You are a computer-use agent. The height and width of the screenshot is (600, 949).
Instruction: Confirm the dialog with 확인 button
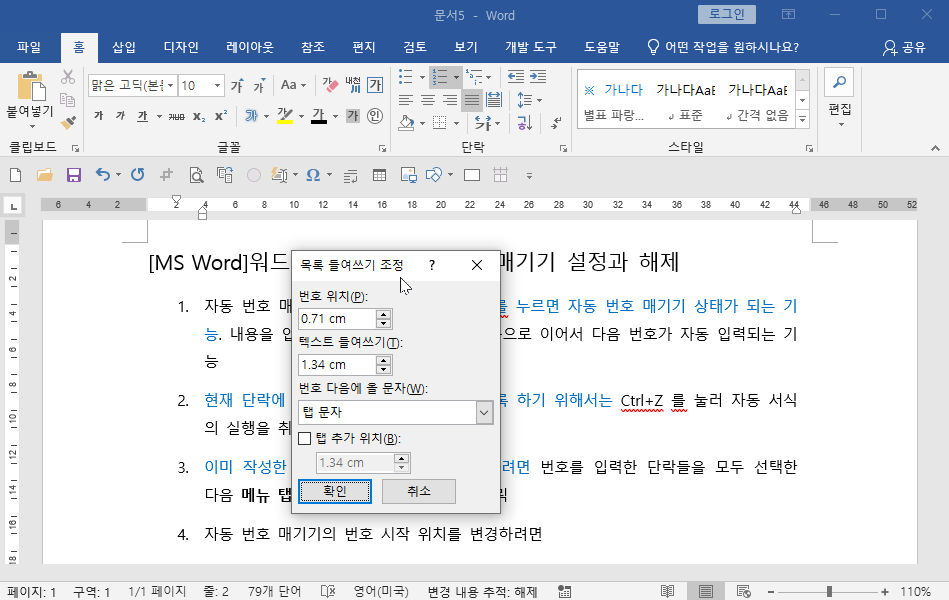(x=335, y=491)
